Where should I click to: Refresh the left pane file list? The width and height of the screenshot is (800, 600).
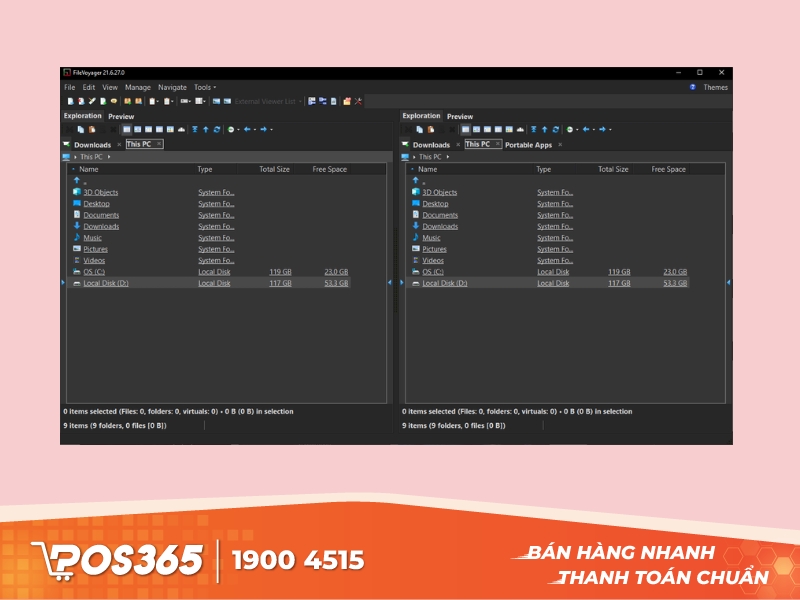(x=215, y=129)
